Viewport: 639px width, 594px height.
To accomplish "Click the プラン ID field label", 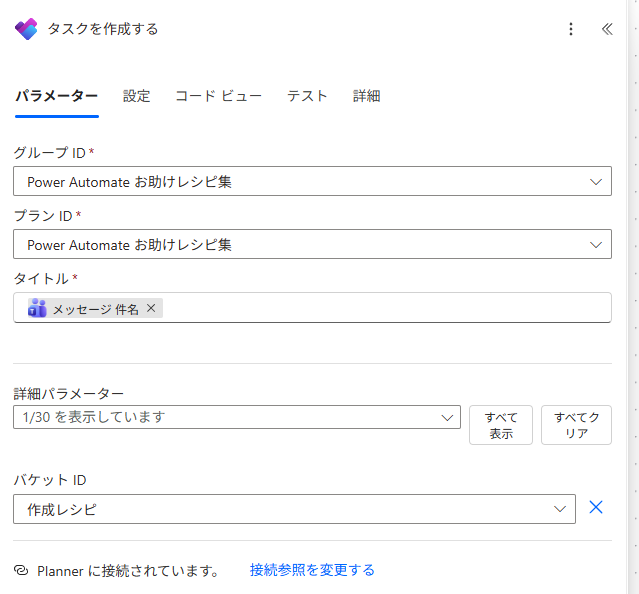I will 43,216.
